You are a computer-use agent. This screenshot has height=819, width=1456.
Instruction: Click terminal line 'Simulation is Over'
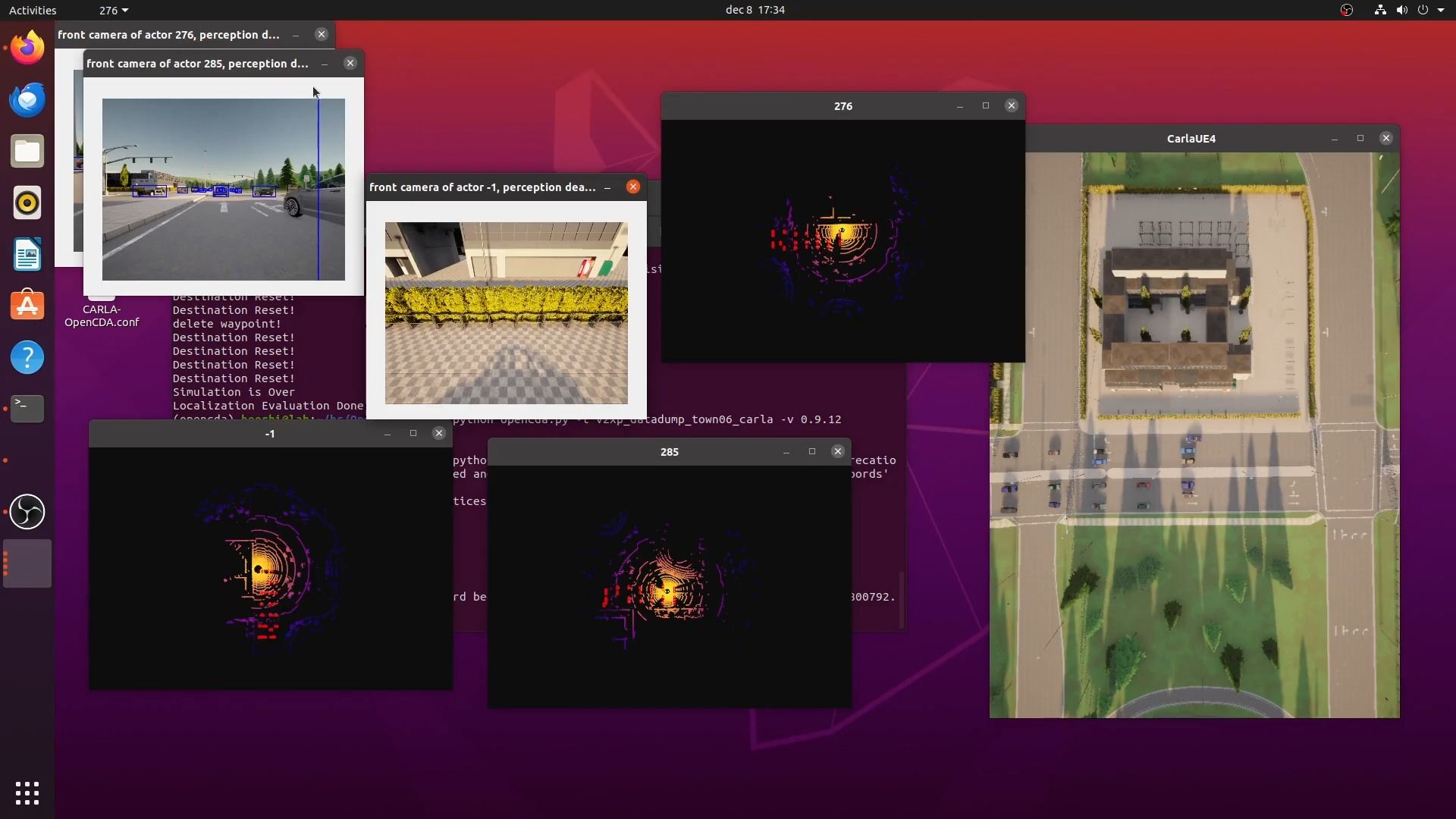(x=234, y=392)
